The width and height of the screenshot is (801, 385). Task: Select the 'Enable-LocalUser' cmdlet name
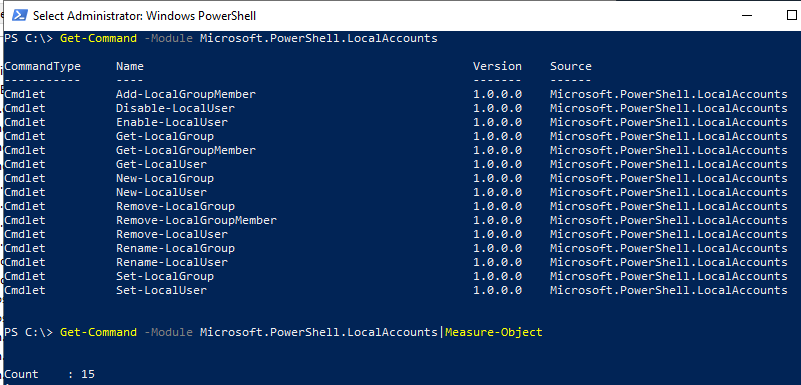pyautogui.click(x=172, y=123)
